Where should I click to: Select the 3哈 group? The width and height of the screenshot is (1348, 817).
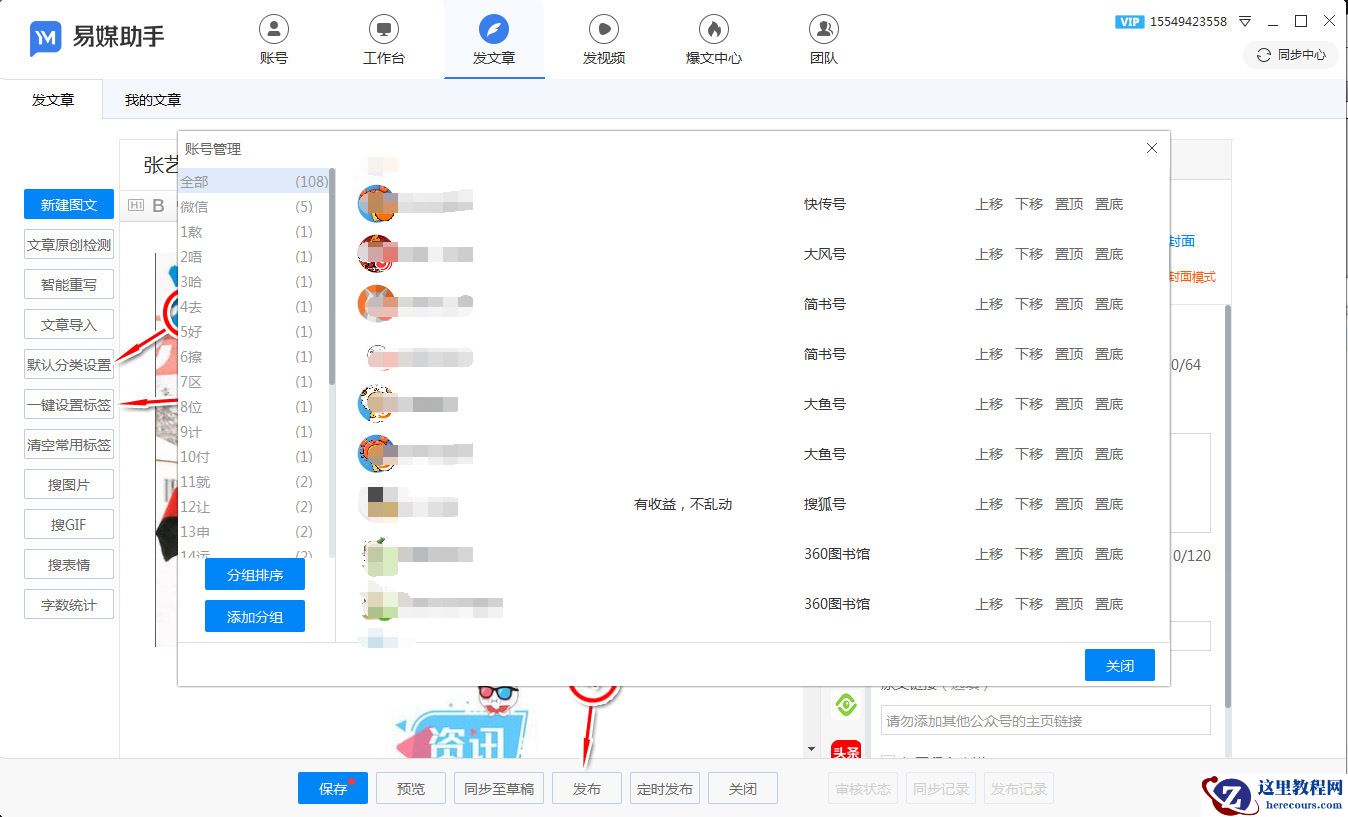click(254, 282)
